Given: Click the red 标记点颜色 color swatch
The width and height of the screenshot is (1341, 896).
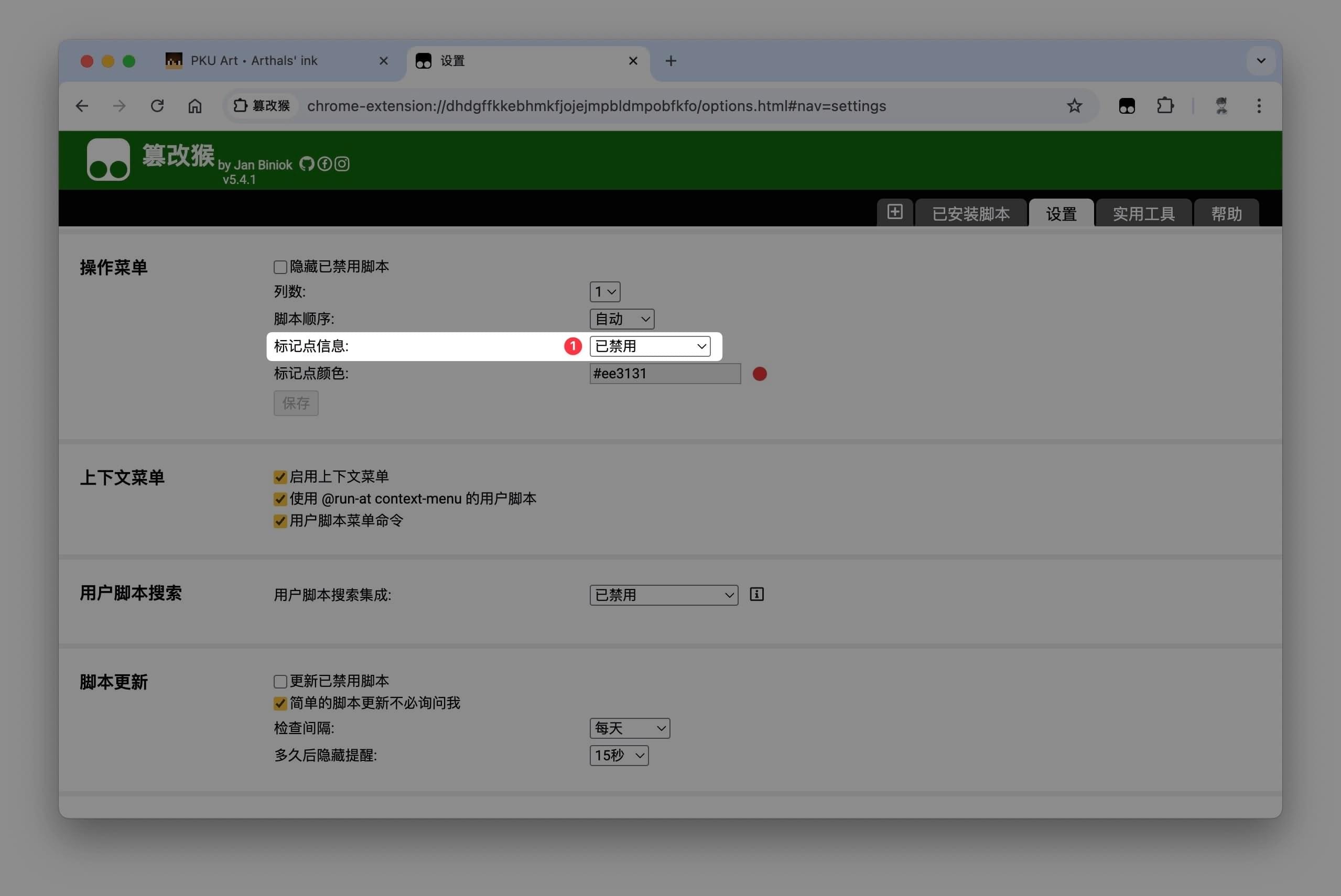Looking at the screenshot, I should point(760,374).
